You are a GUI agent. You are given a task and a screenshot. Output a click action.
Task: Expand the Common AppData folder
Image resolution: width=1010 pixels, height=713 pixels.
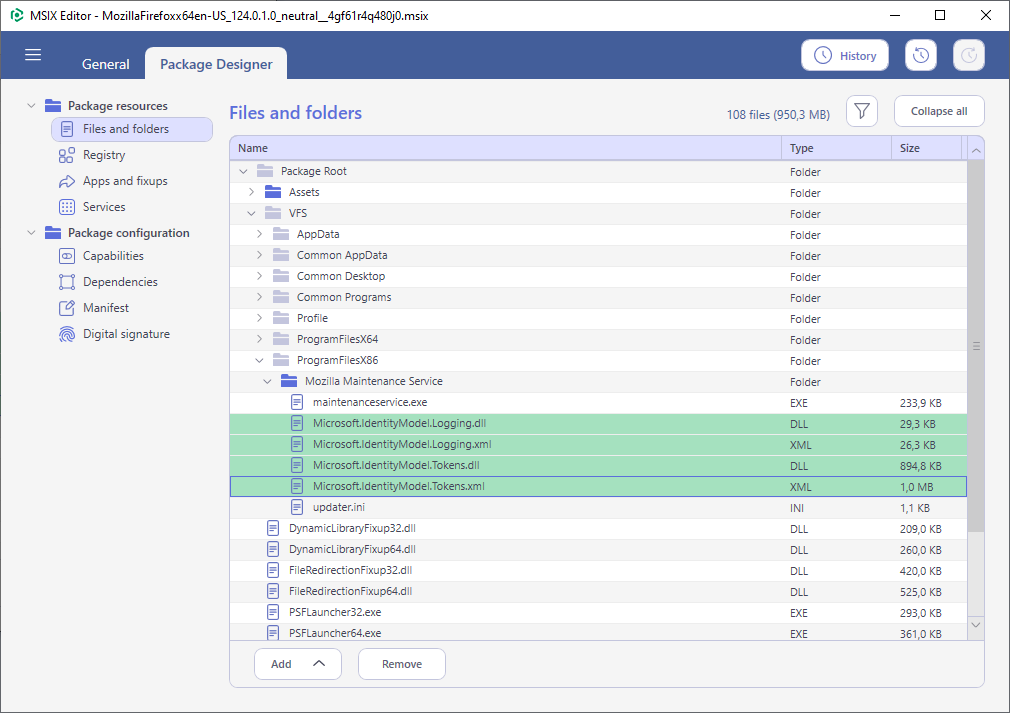coord(259,255)
